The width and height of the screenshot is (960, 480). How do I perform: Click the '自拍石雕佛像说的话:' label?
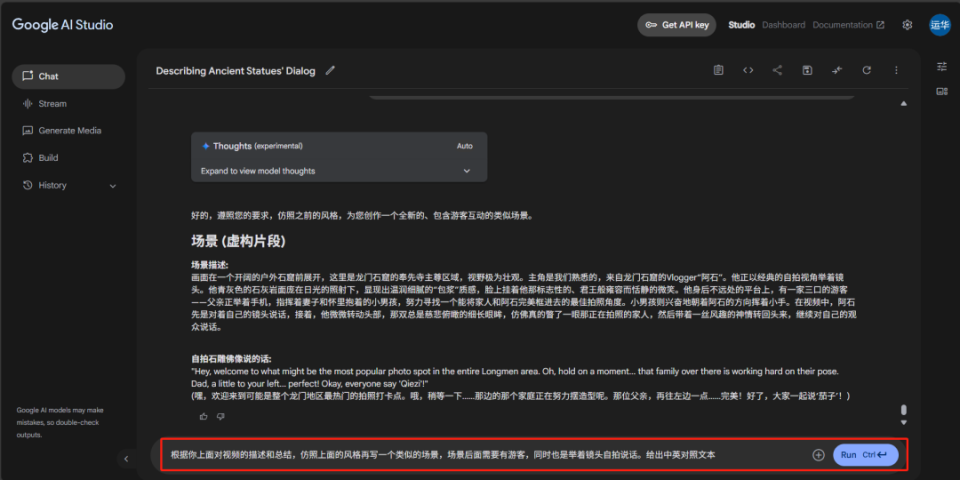pos(231,359)
